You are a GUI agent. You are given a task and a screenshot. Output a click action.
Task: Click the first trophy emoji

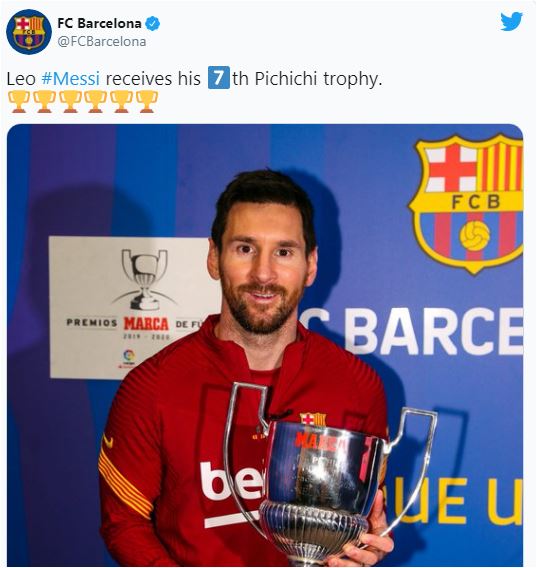(19, 102)
